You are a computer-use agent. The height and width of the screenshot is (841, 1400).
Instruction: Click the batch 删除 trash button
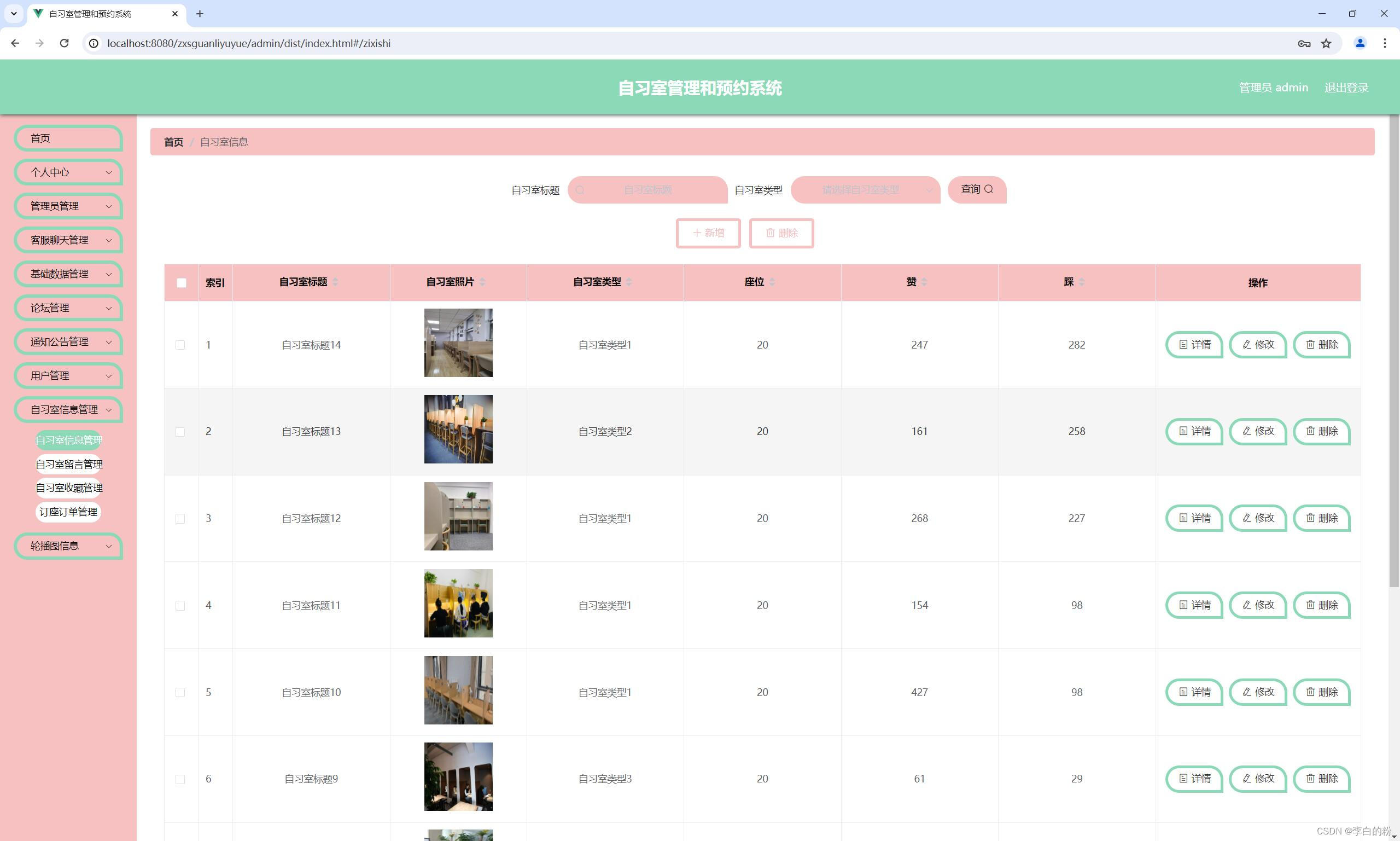(781, 233)
